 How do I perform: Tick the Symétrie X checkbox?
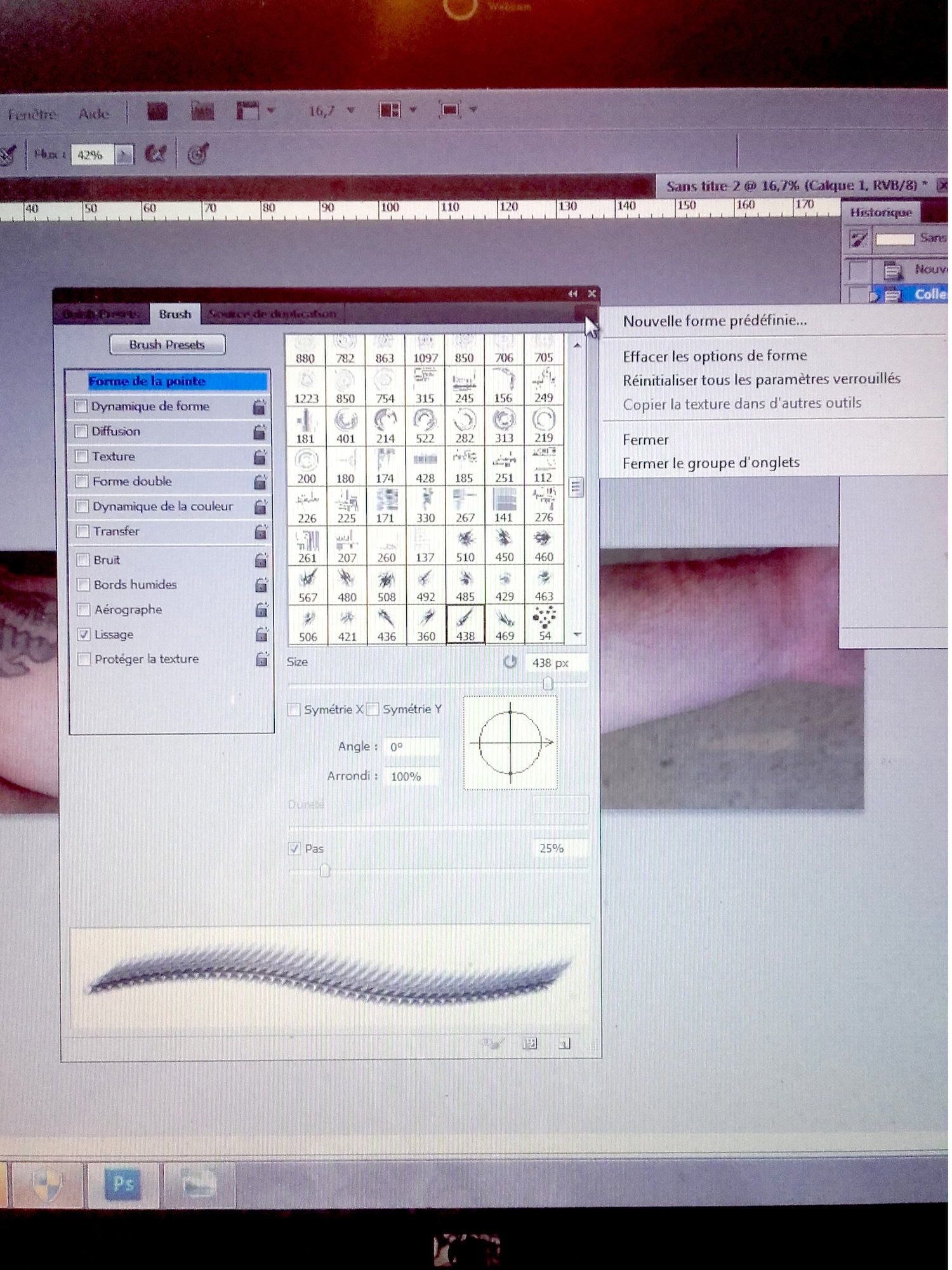coord(294,710)
